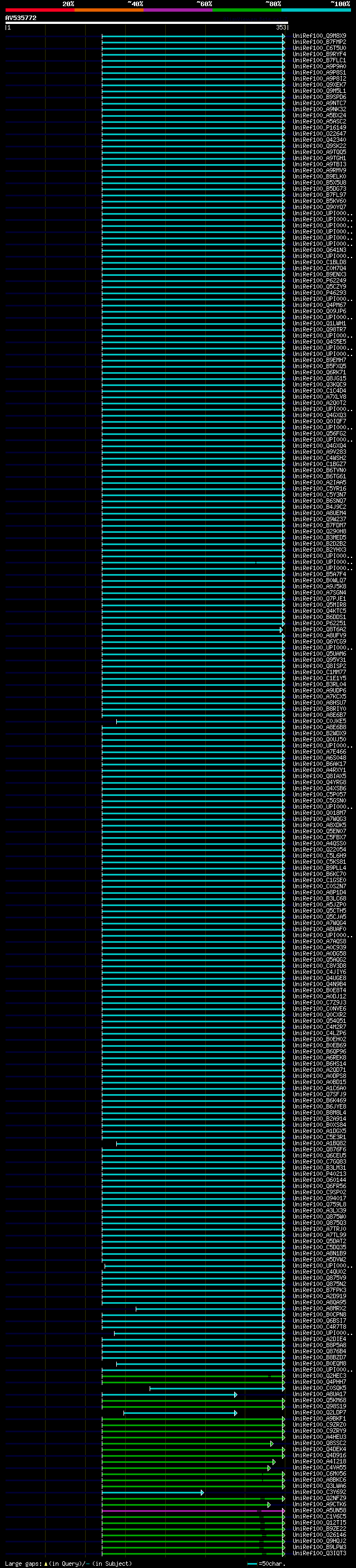Click the orange ~40% identity legend bar
This screenshot has width=356, height=1568.
[x=109, y=10]
